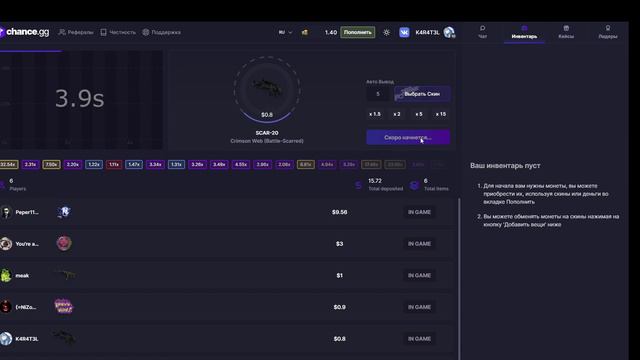Open the Поддержка page
Viewport: 640px width, 360px height.
coord(161,32)
